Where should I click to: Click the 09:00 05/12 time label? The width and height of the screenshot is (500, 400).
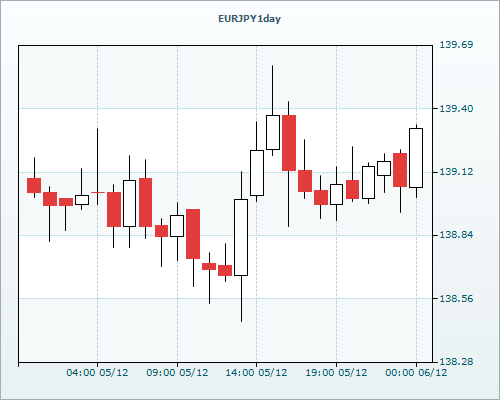(177, 372)
